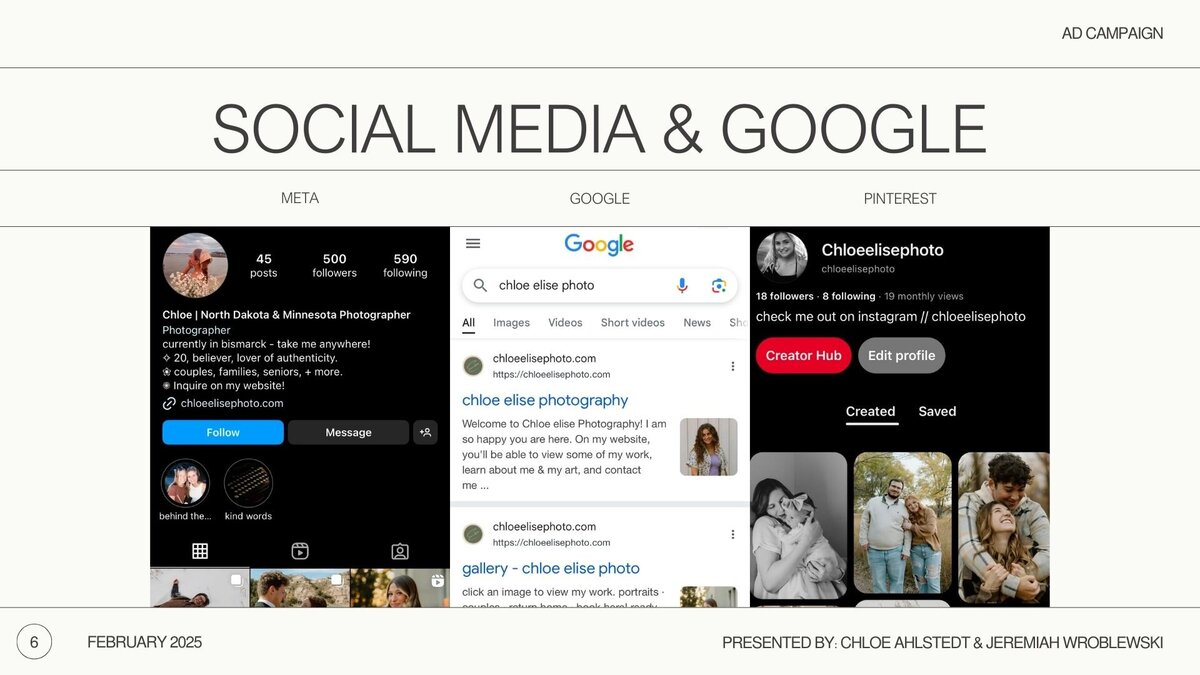This screenshot has height=675, width=1200.
Task: Click the Instagram name "Chloe | North Dakota & Minnesota Photographer"
Action: (x=287, y=315)
